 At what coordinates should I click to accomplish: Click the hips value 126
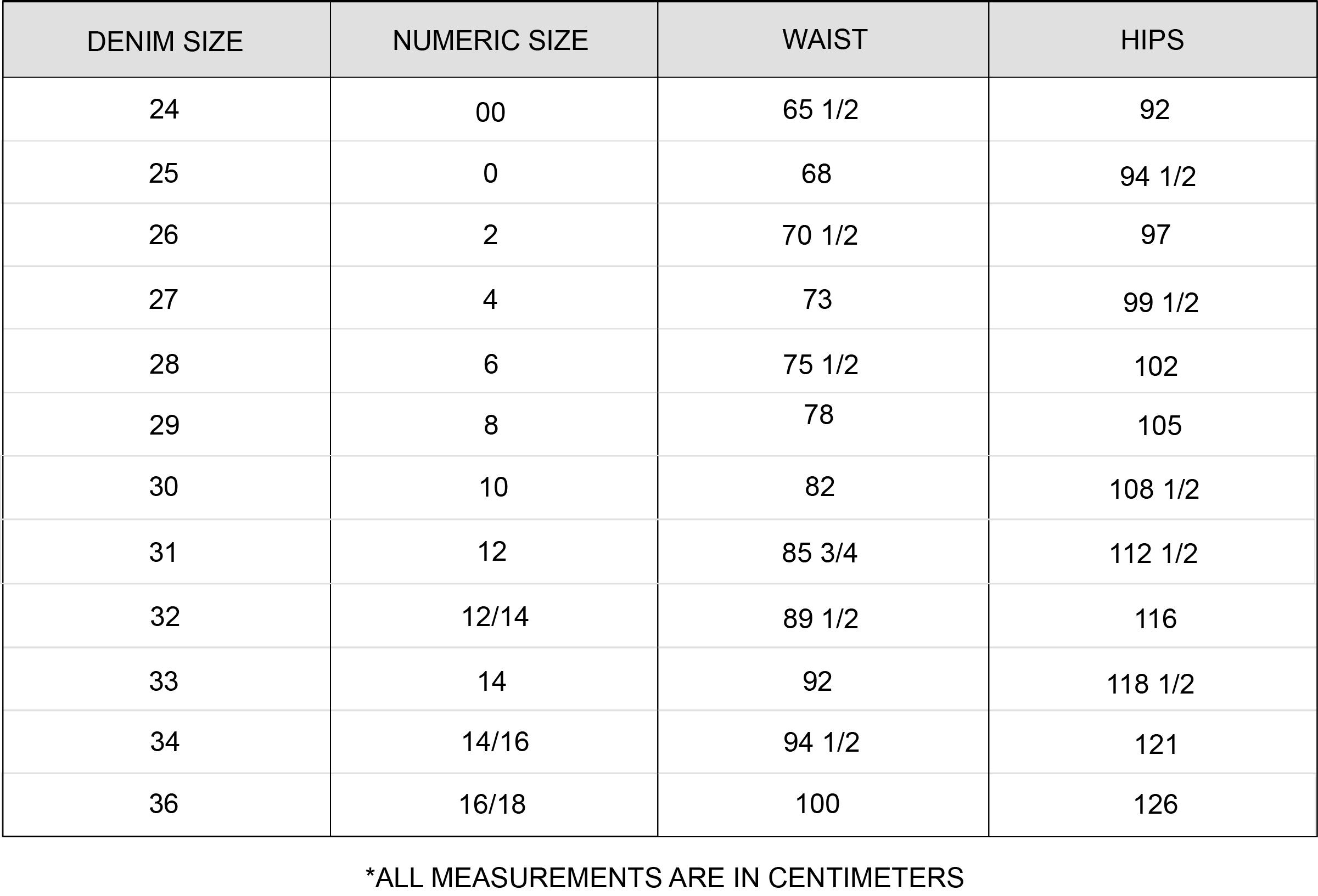1155,805
